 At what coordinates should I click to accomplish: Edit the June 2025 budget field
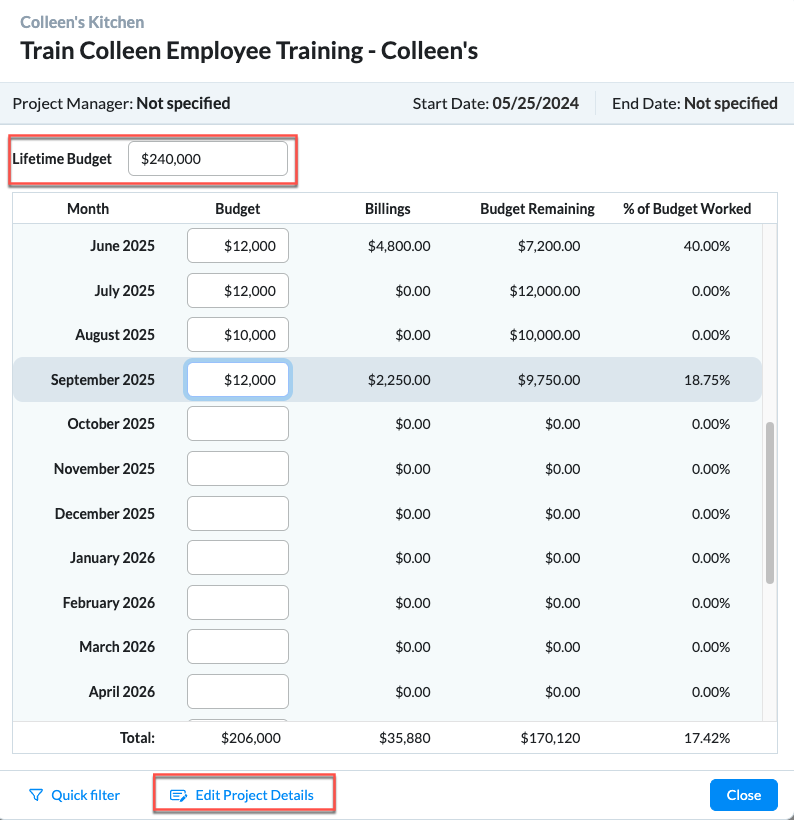(x=238, y=246)
